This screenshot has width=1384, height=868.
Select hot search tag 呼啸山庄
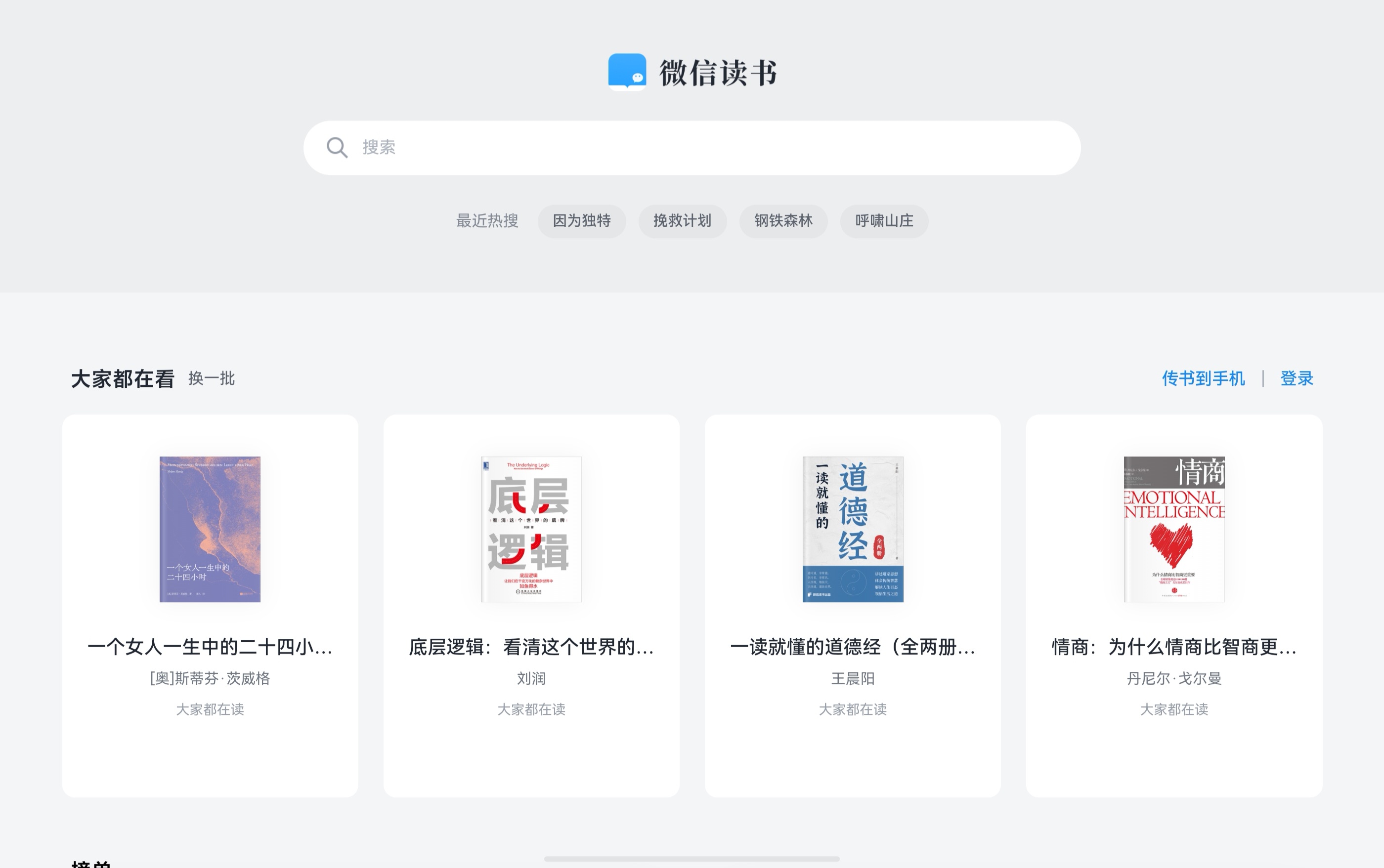coord(884,221)
